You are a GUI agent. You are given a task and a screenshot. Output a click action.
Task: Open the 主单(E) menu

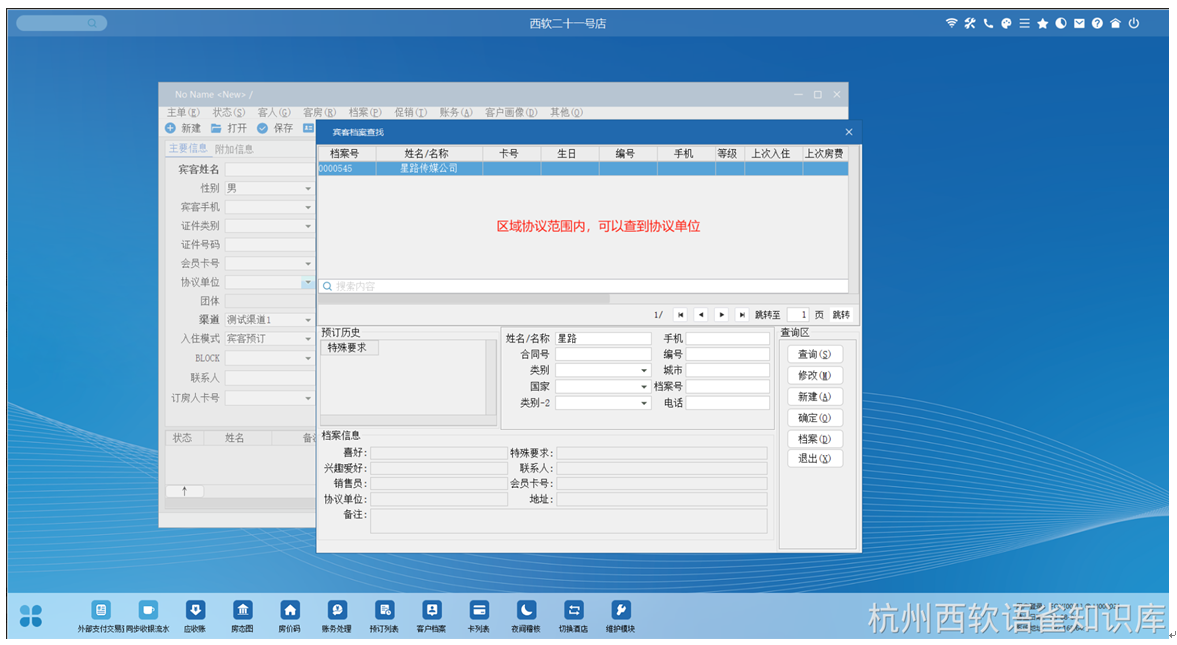click(x=183, y=112)
